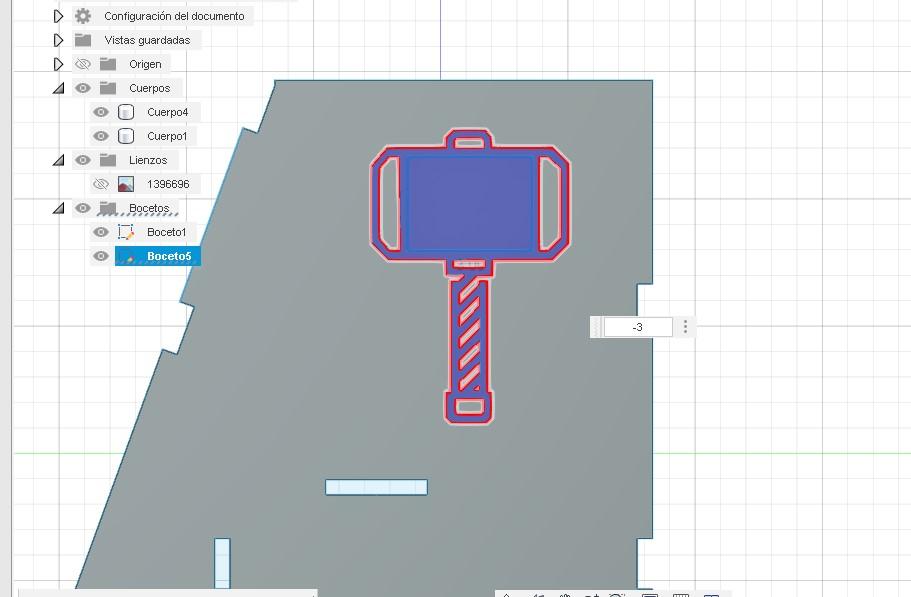Screen dimensions: 911x597
Task: Collapse the Bocetos folder
Action: 58,208
